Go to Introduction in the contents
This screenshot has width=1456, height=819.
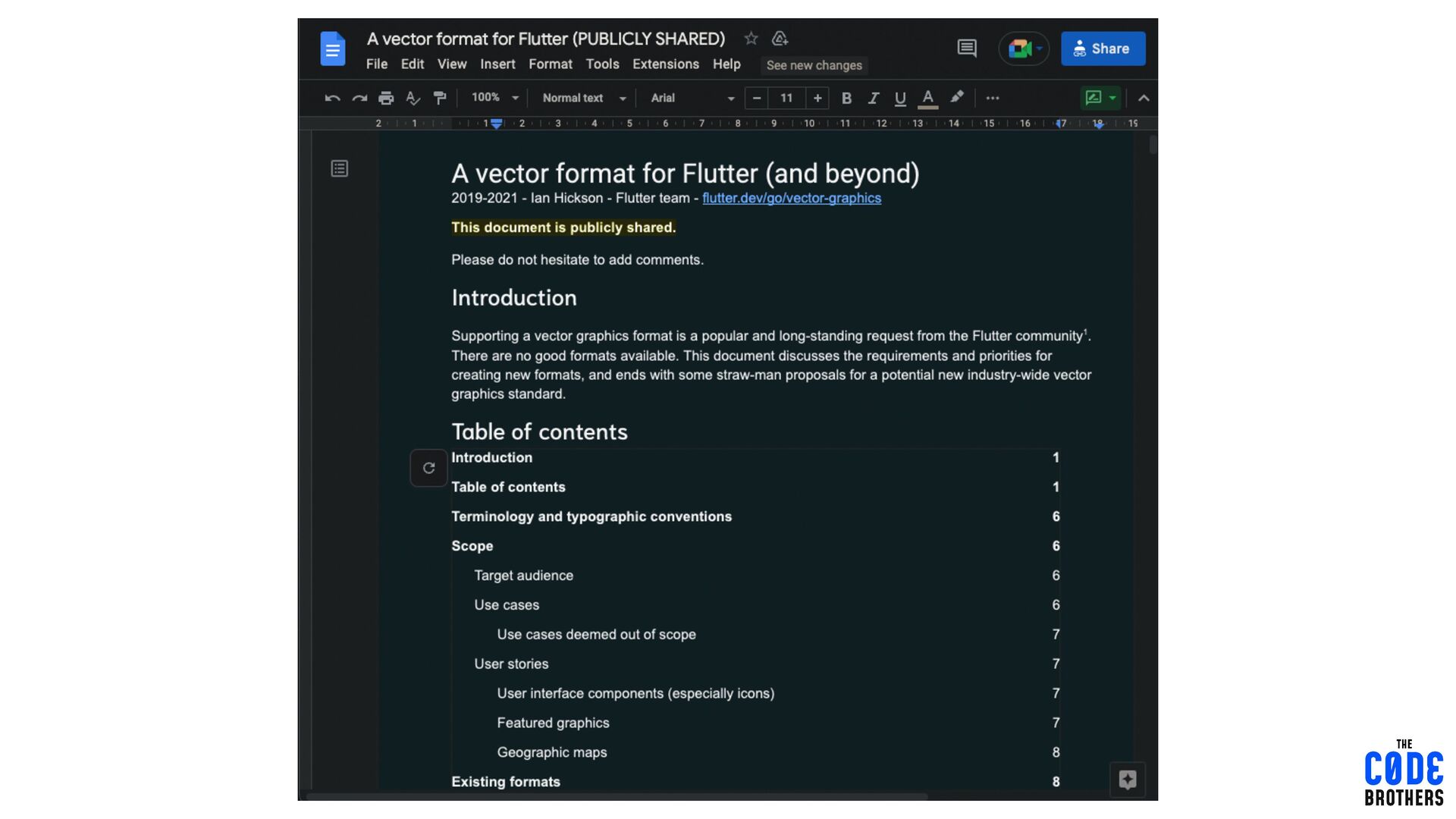pos(491,458)
